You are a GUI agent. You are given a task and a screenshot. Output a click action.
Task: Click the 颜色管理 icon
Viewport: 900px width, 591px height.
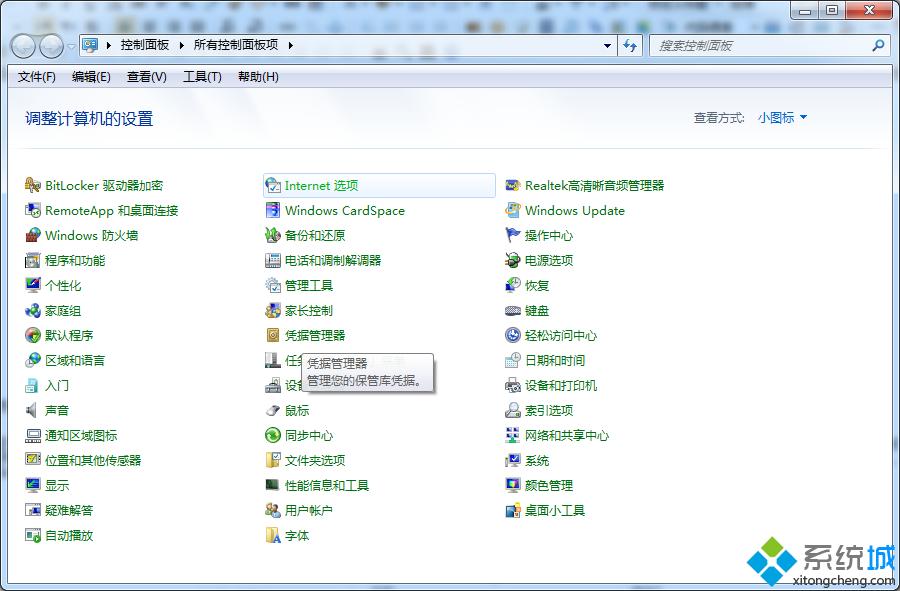513,485
